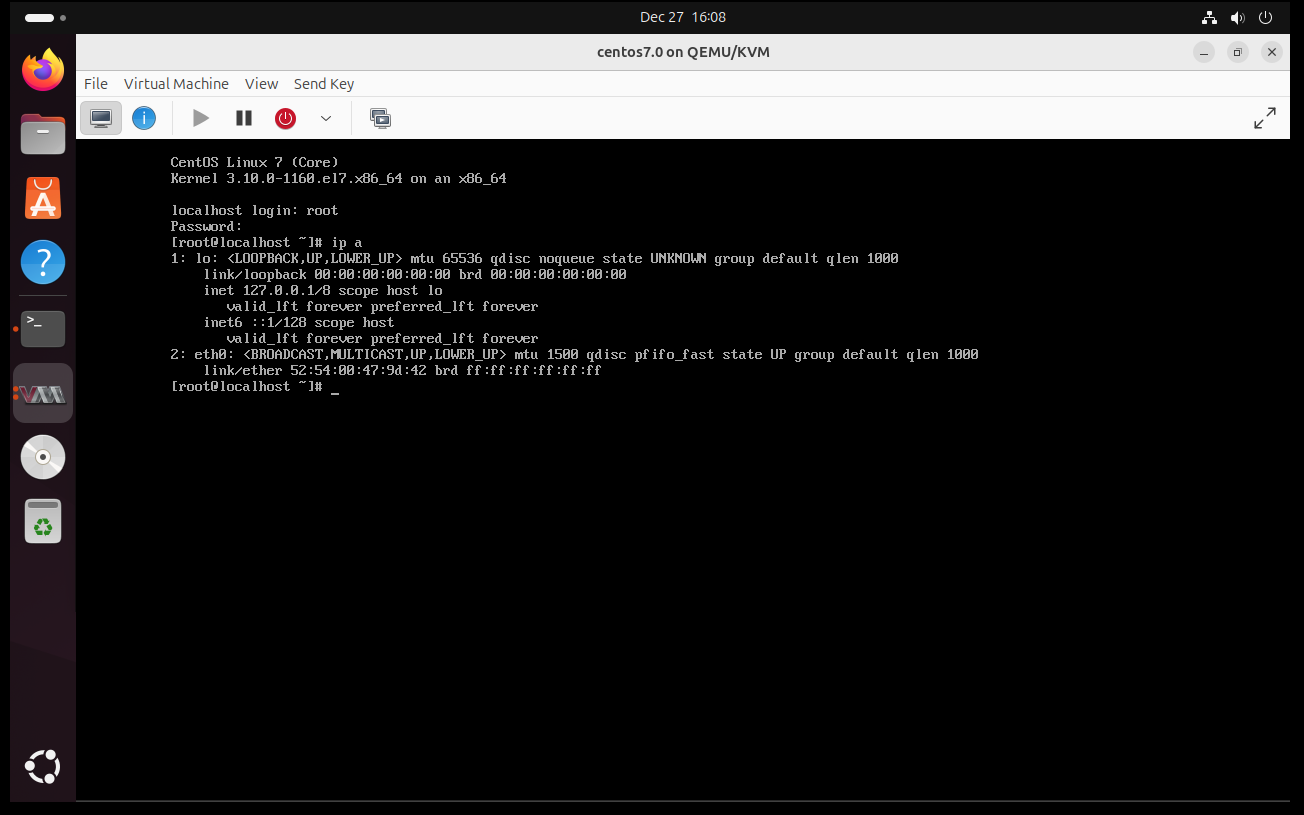This screenshot has width=1304, height=815.
Task: Show applications with the Ubuntu logo button
Action: pyautogui.click(x=43, y=767)
